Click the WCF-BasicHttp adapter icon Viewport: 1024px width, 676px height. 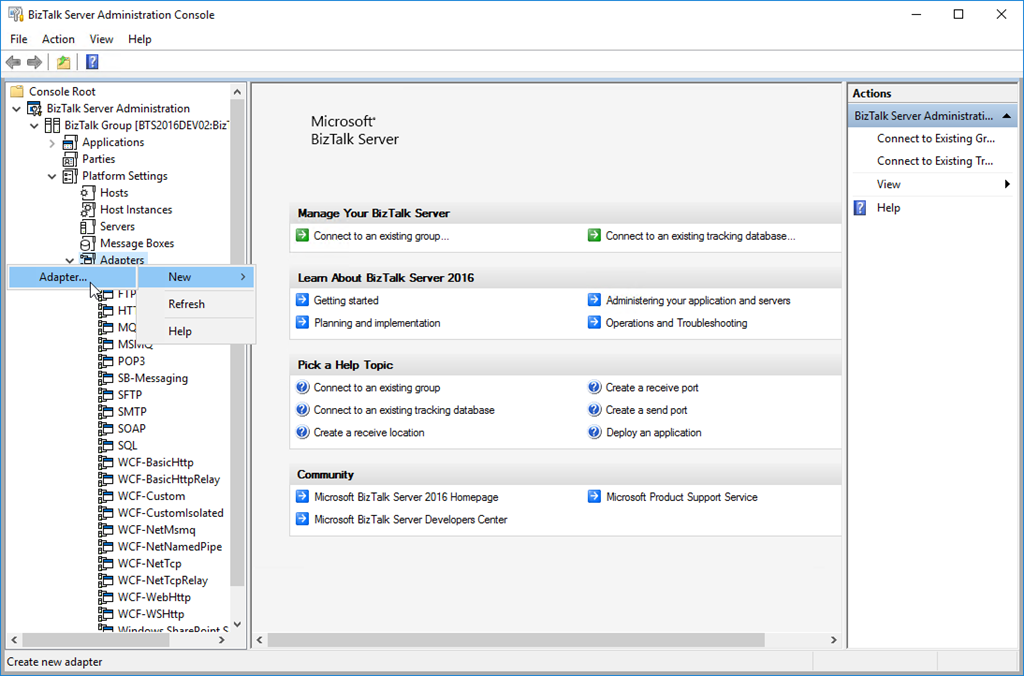pos(105,462)
